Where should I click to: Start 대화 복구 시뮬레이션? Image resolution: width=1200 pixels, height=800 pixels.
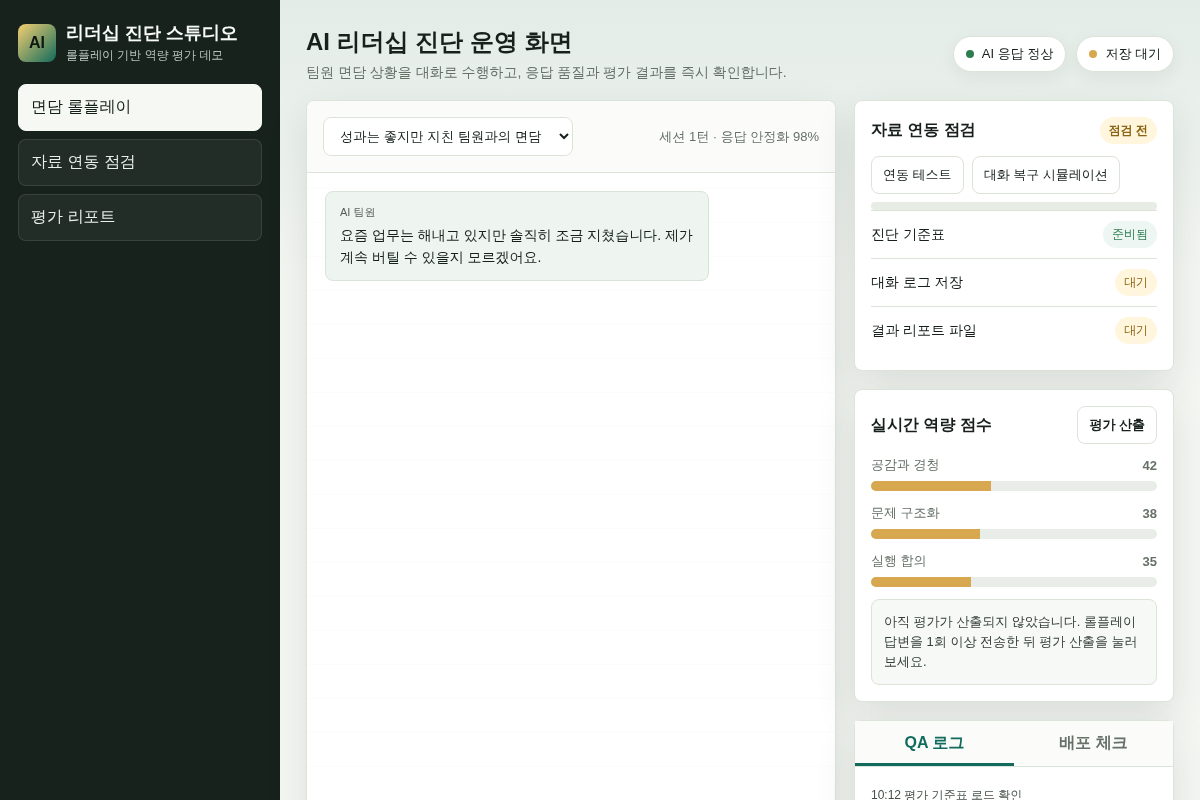[1046, 175]
